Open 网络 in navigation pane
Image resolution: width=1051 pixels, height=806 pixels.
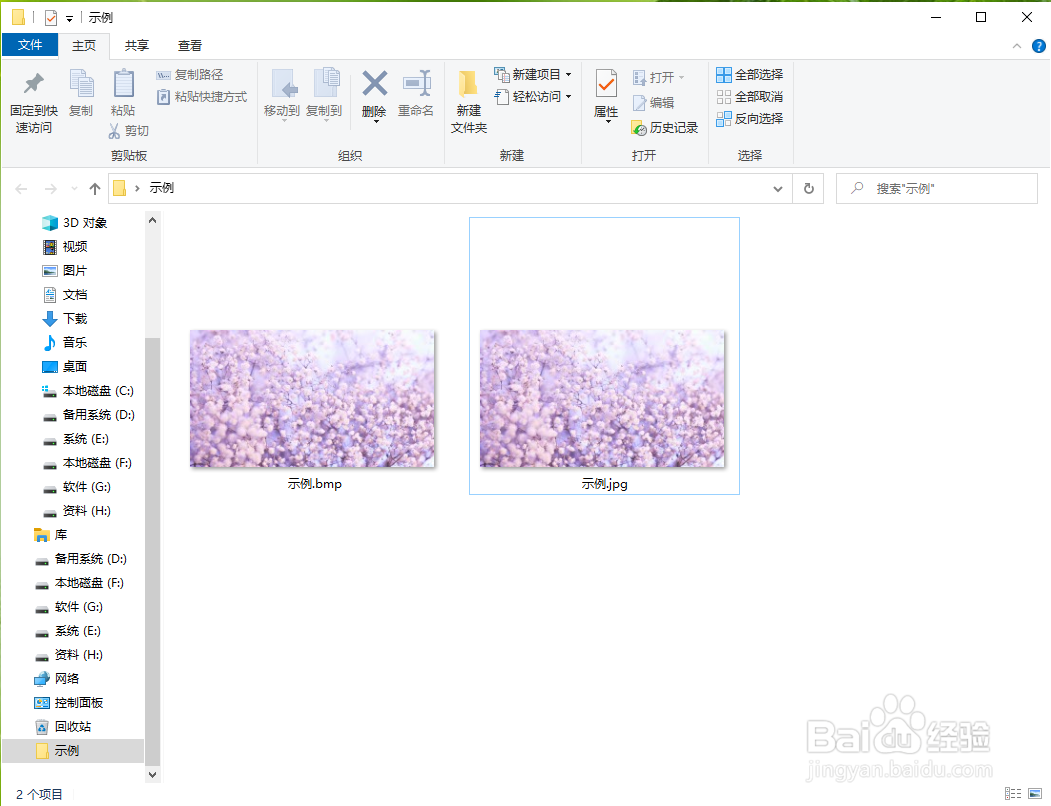click(x=57, y=679)
